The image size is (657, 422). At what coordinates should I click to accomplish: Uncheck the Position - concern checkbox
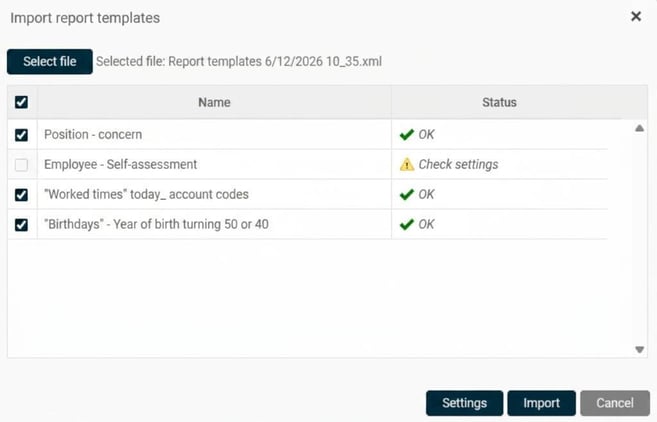point(21,135)
